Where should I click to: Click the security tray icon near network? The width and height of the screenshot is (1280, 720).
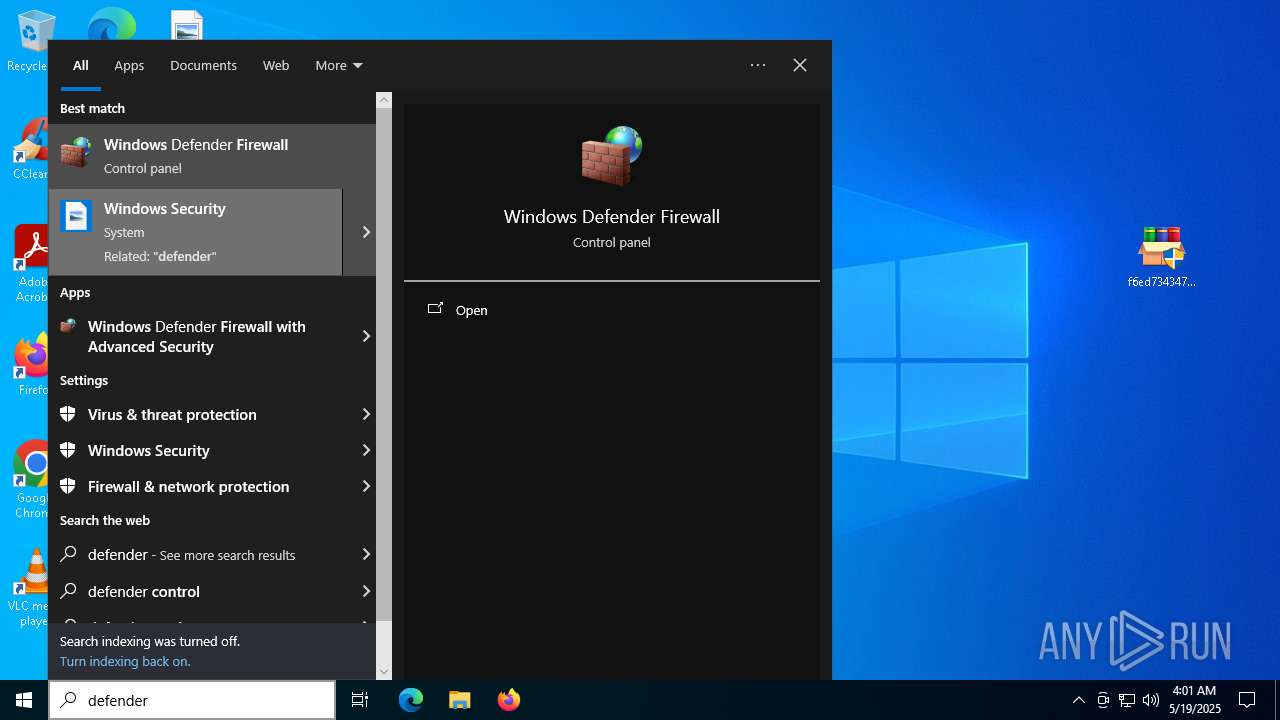point(1103,700)
